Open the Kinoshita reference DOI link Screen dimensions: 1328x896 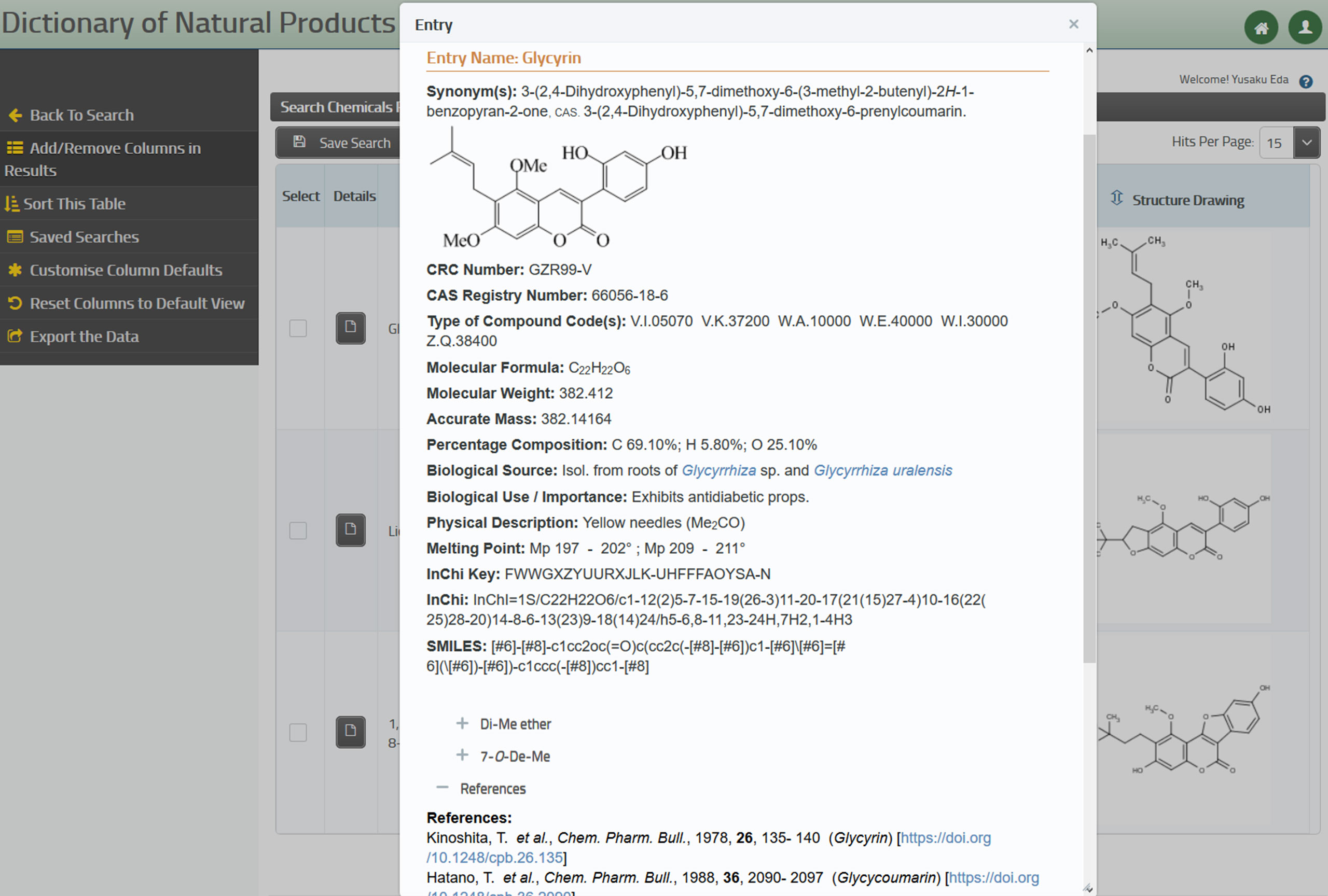pos(709,848)
